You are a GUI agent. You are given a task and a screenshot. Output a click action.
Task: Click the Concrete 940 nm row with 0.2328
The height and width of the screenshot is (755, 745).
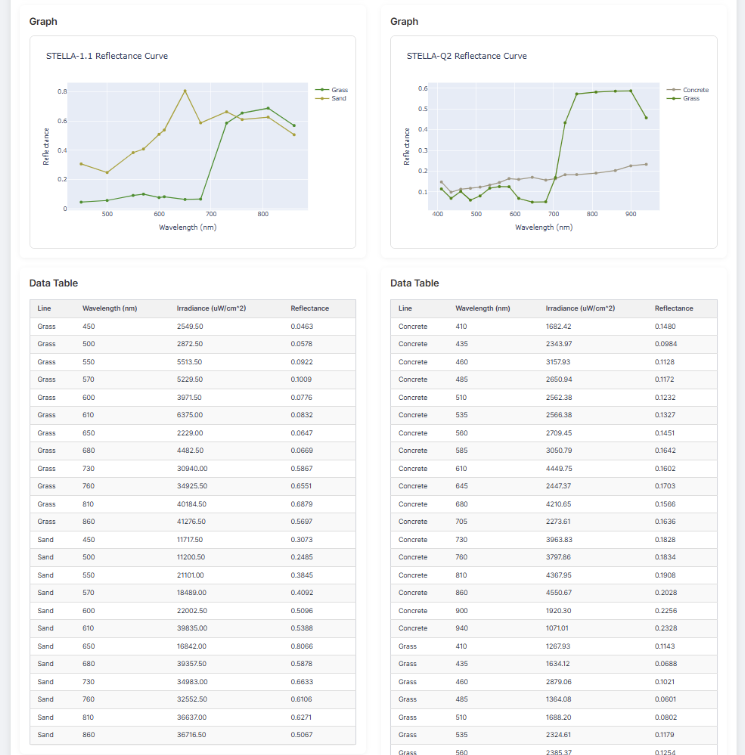click(x=554, y=628)
